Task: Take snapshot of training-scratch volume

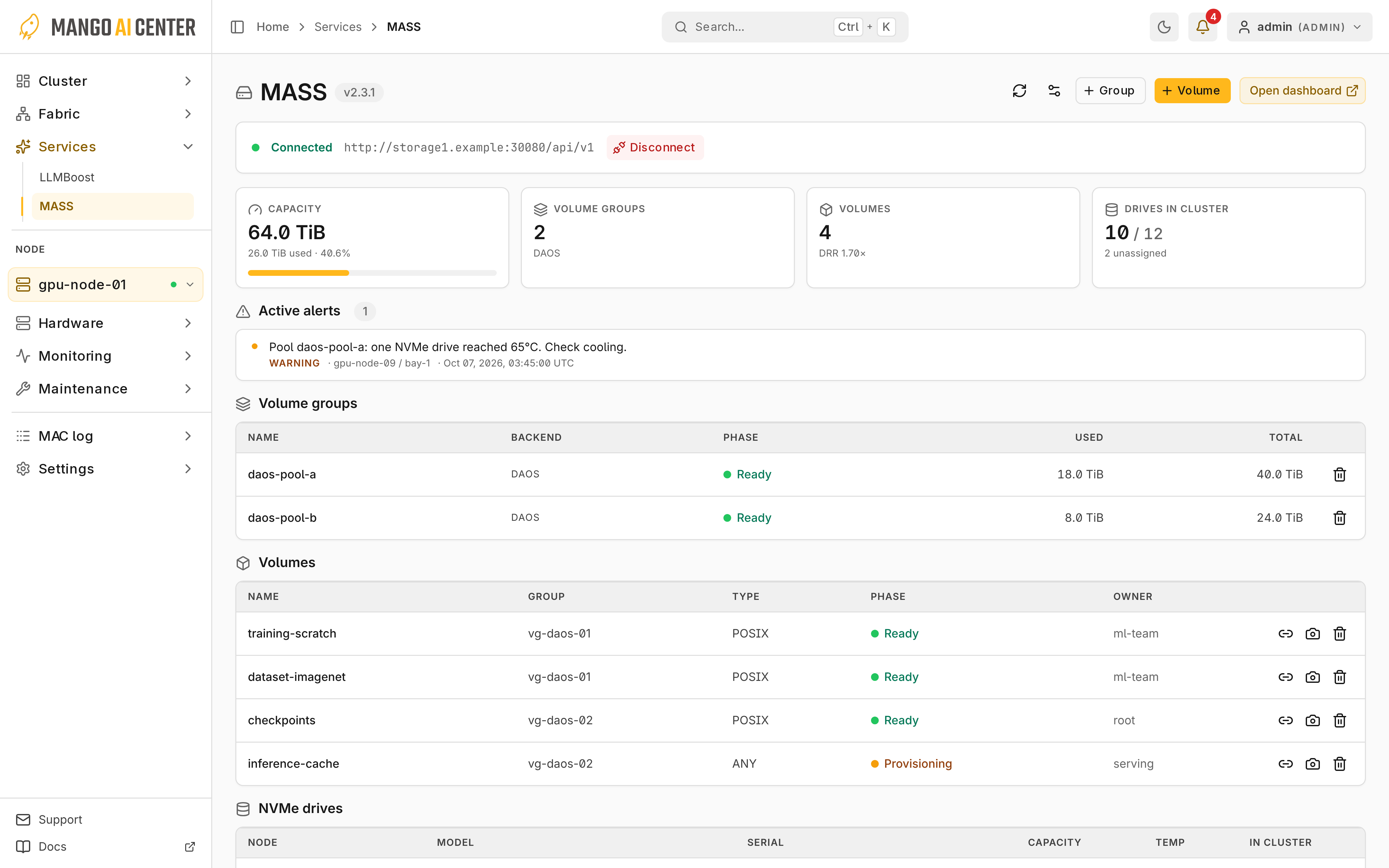Action: (1313, 633)
